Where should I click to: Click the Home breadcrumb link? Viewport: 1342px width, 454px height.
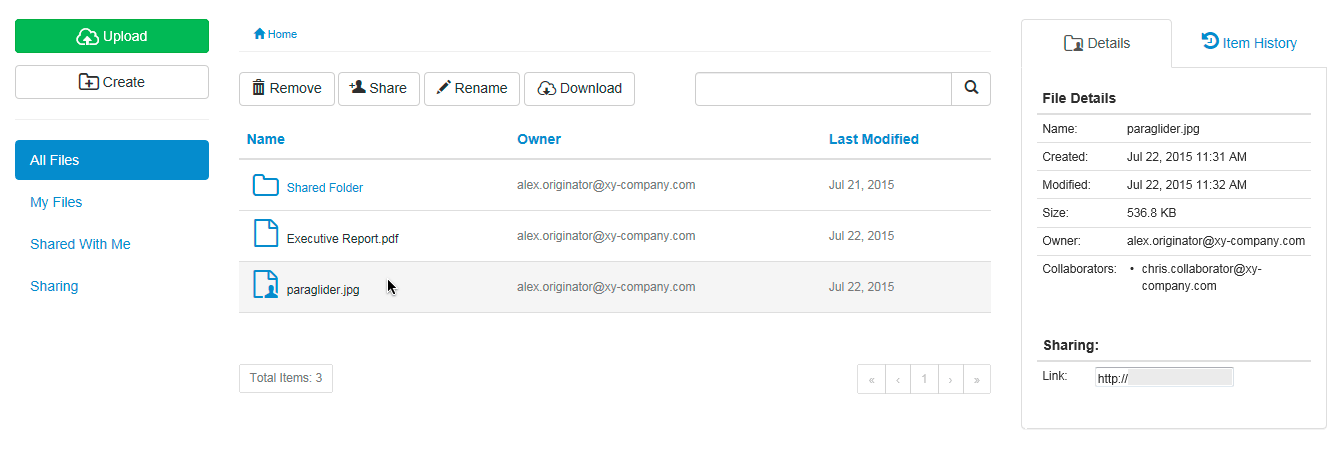point(282,34)
